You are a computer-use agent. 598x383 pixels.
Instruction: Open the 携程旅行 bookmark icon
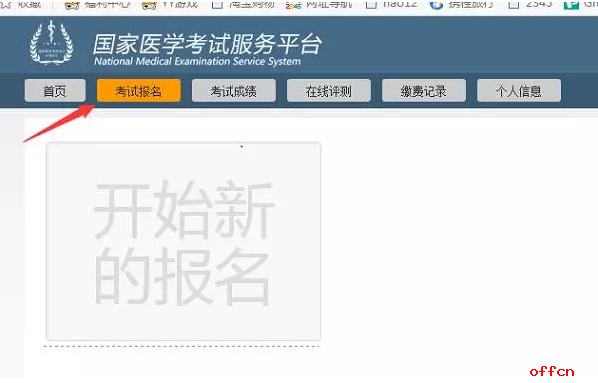click(x=436, y=4)
